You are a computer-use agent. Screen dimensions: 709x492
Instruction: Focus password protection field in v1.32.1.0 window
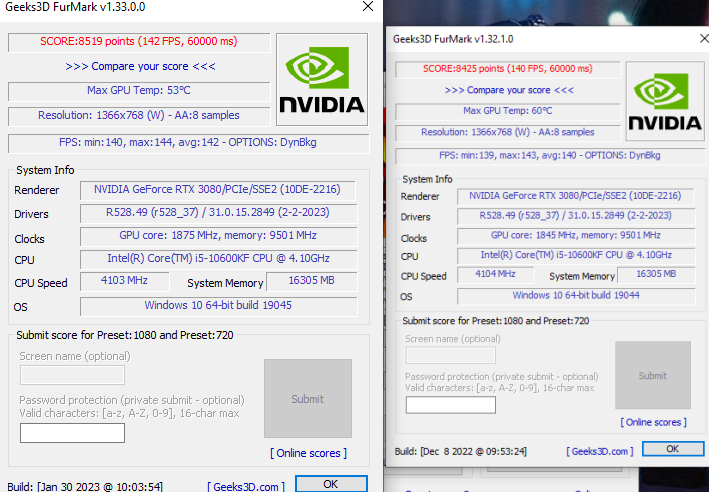click(x=451, y=405)
